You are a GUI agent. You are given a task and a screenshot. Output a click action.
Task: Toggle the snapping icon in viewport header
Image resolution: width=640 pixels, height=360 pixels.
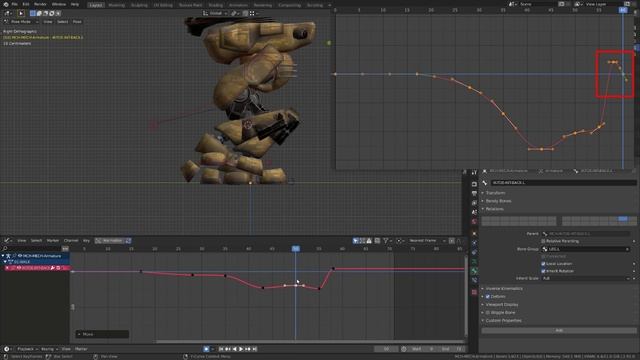pyautogui.click(x=245, y=13)
